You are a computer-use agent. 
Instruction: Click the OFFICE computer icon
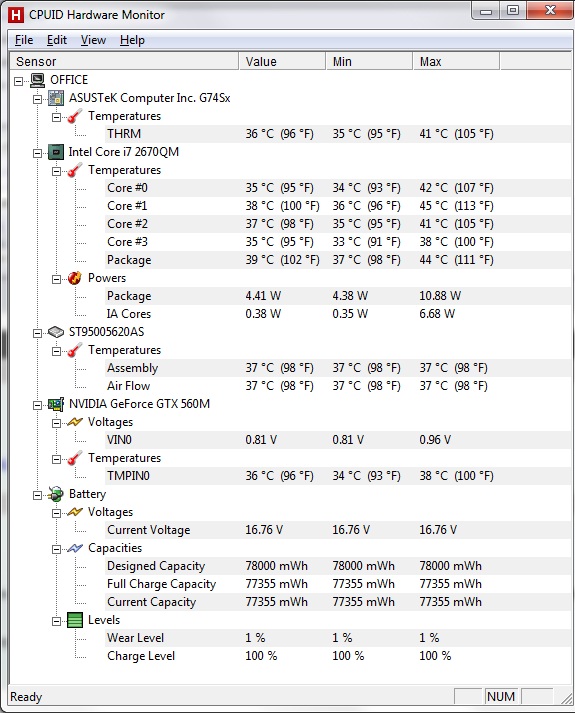click(37, 80)
